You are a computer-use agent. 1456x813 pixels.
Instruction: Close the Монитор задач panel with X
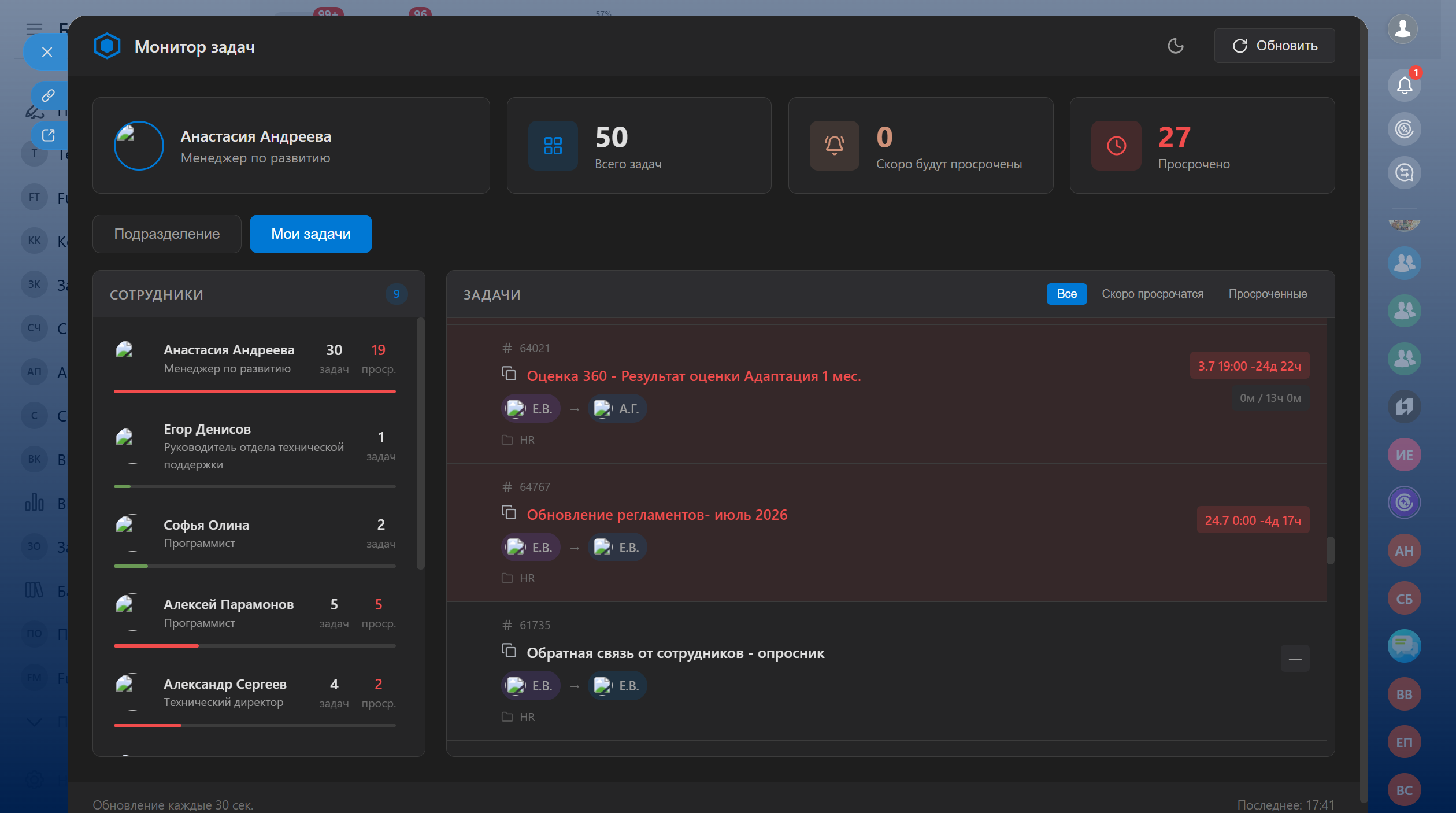pos(47,52)
